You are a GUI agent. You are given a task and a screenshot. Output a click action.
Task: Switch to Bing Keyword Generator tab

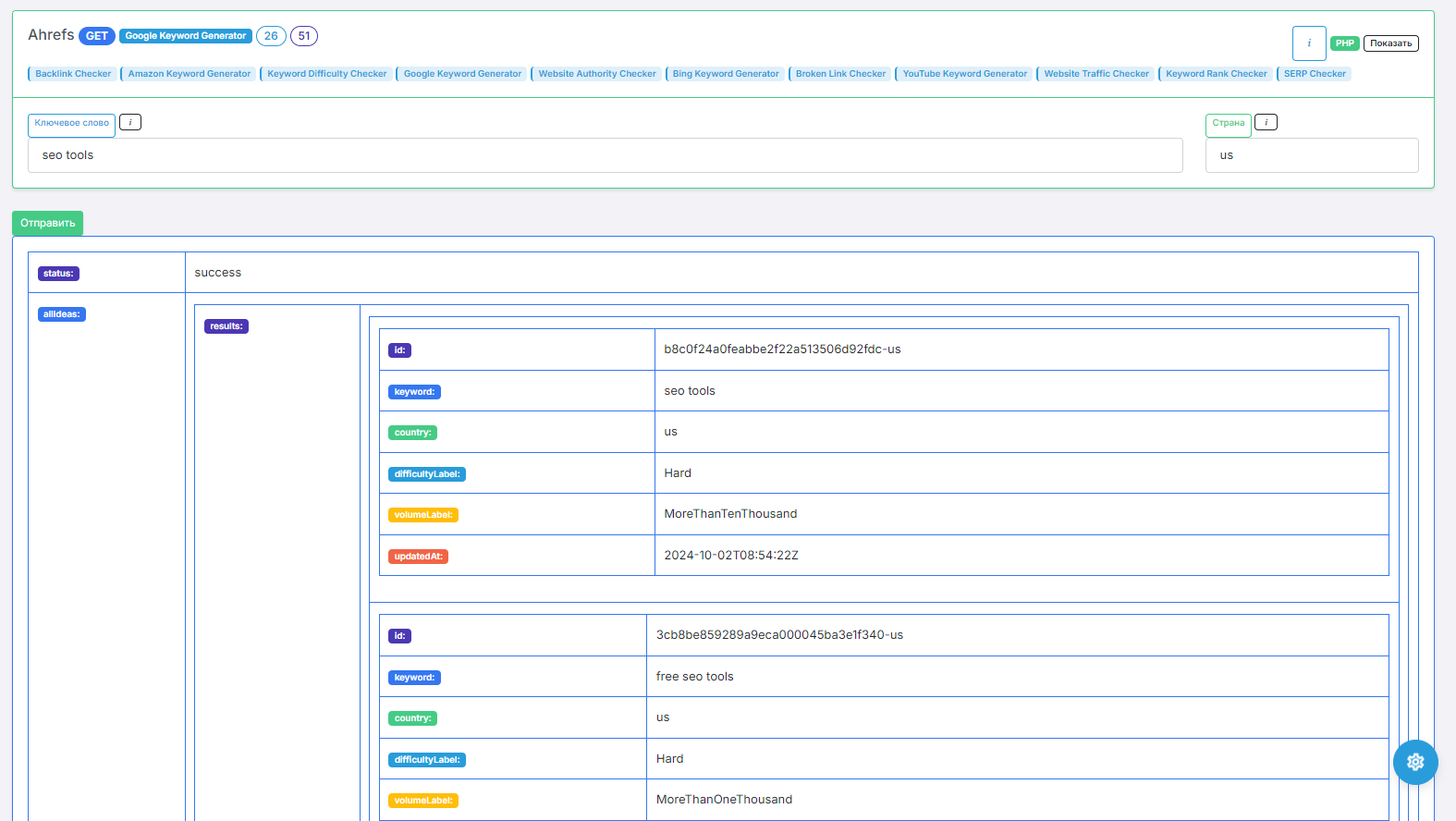coord(726,74)
